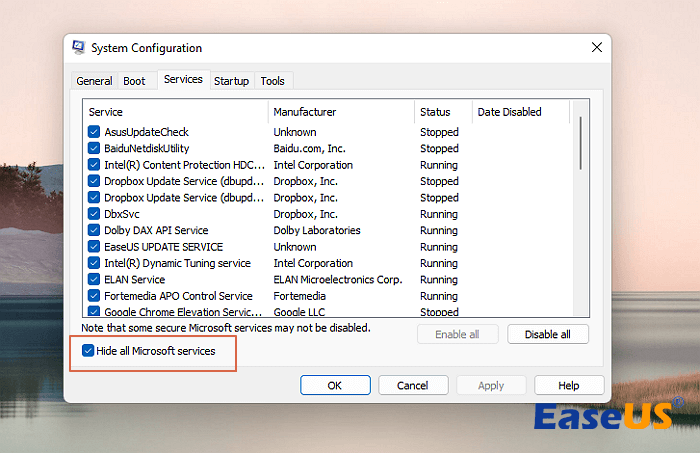This screenshot has height=453, width=700.
Task: Toggle EaseUS UPDATE SERVICE checkbox
Action: tap(94, 247)
